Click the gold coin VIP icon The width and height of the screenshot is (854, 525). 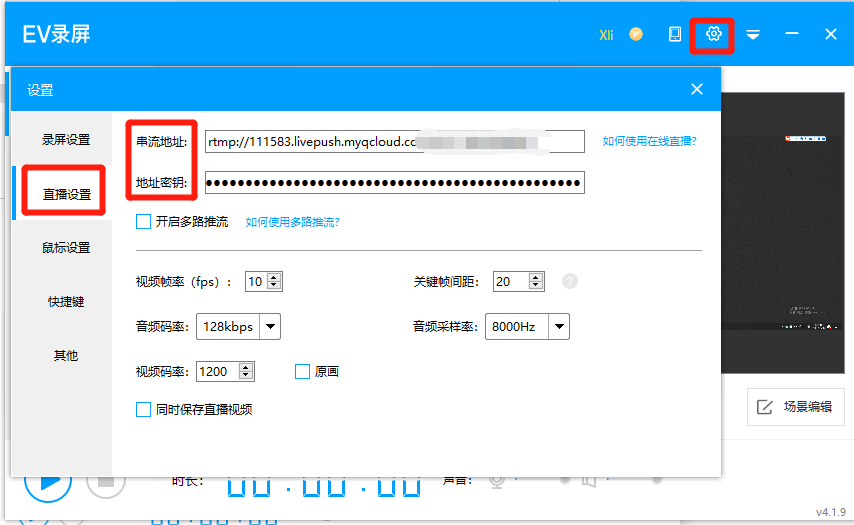click(636, 34)
